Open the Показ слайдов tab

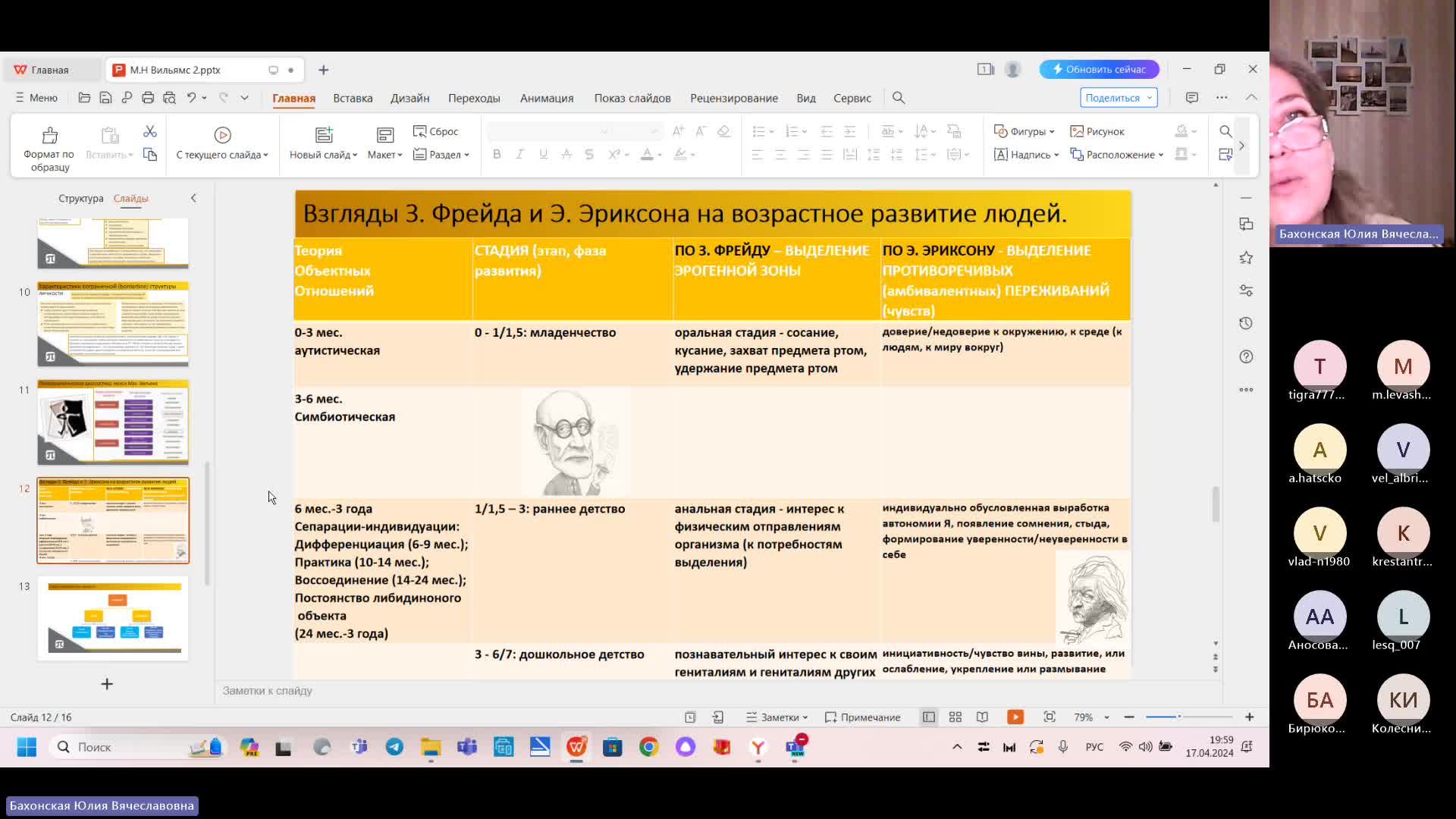point(632,98)
